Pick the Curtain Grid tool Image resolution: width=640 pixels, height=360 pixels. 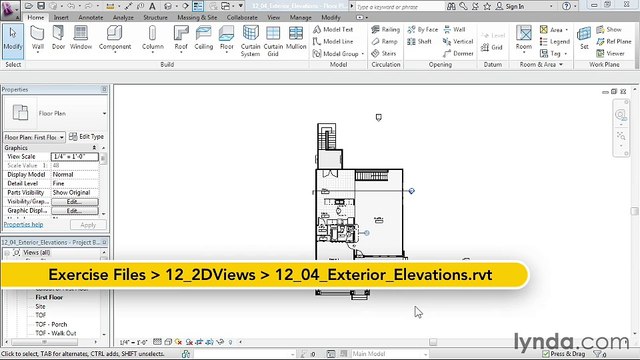coord(273,41)
